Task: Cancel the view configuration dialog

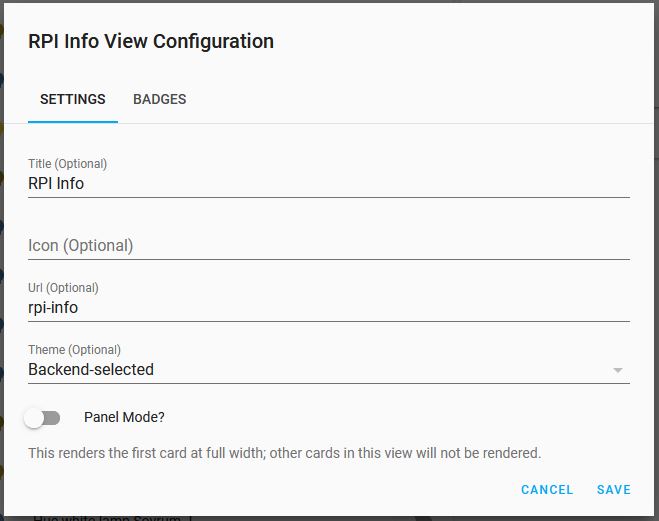Action: (x=547, y=489)
